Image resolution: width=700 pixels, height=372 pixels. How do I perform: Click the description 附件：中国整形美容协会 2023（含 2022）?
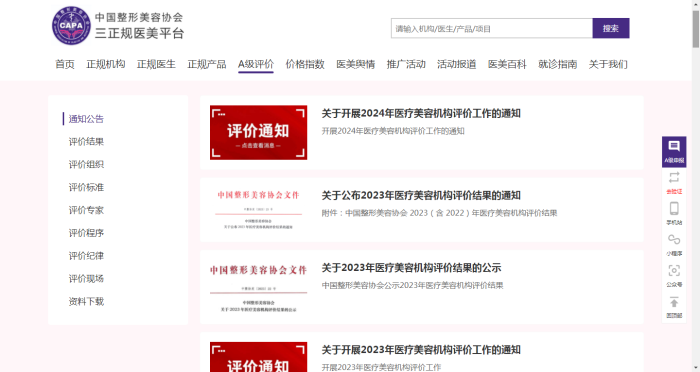[x=439, y=213]
